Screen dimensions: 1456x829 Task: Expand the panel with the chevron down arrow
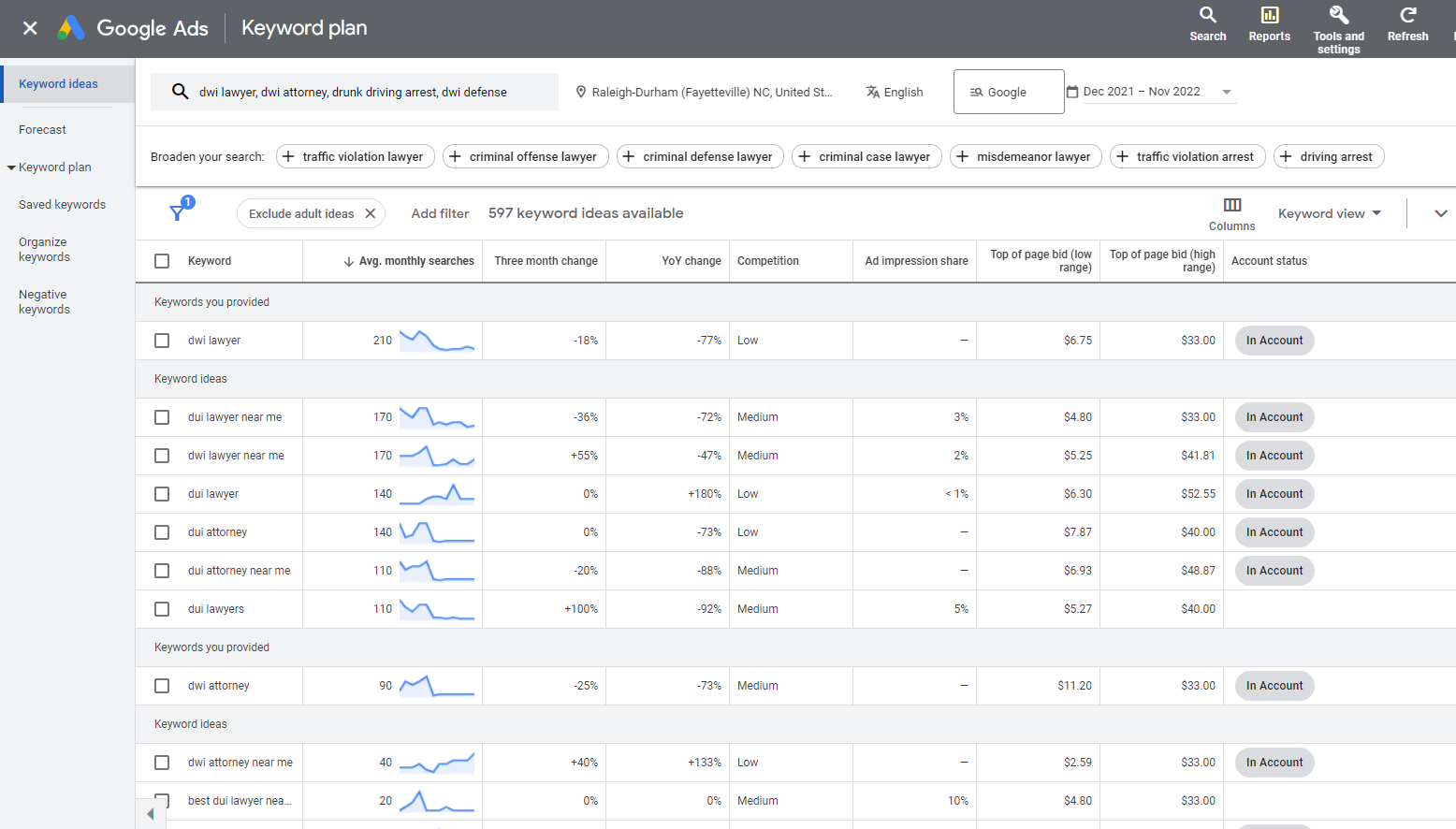click(1440, 213)
